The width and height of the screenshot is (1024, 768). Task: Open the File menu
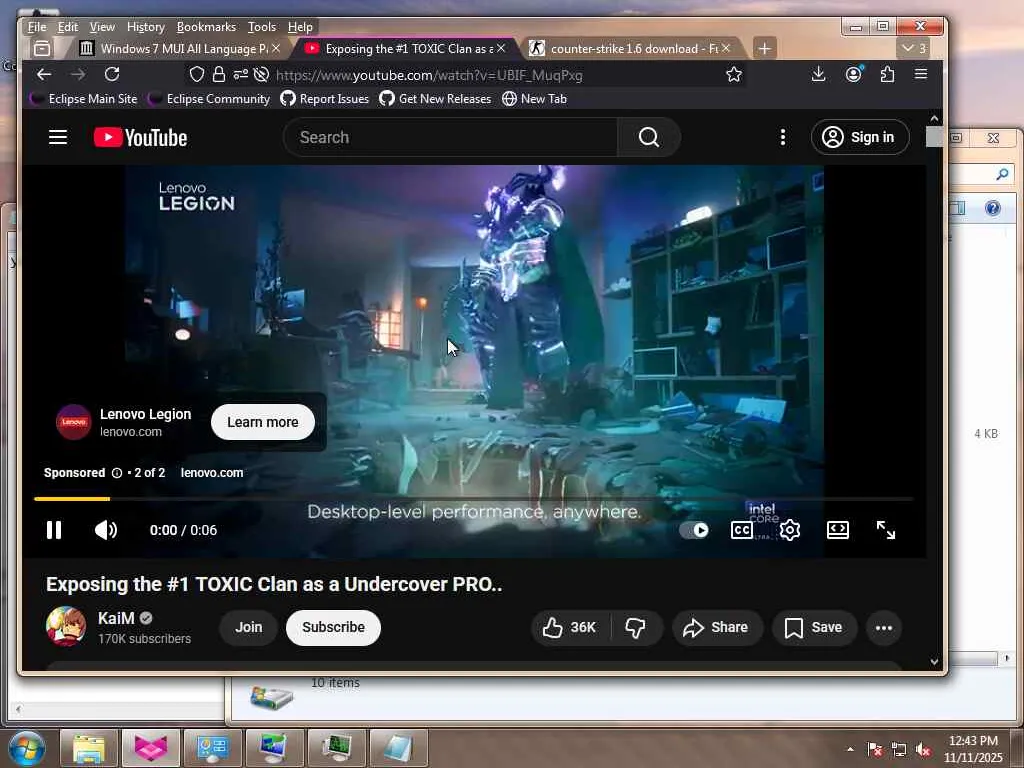click(x=37, y=27)
